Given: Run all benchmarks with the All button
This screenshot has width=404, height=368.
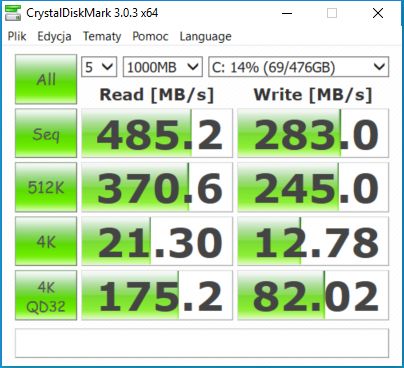Looking at the screenshot, I should click(x=46, y=79).
